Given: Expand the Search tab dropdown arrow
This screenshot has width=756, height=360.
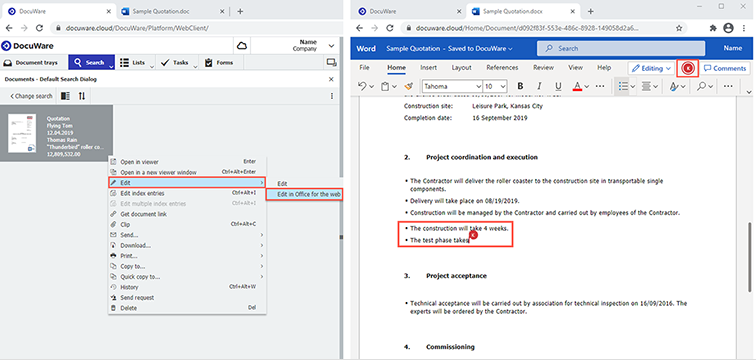Looking at the screenshot, I should click(111, 67).
